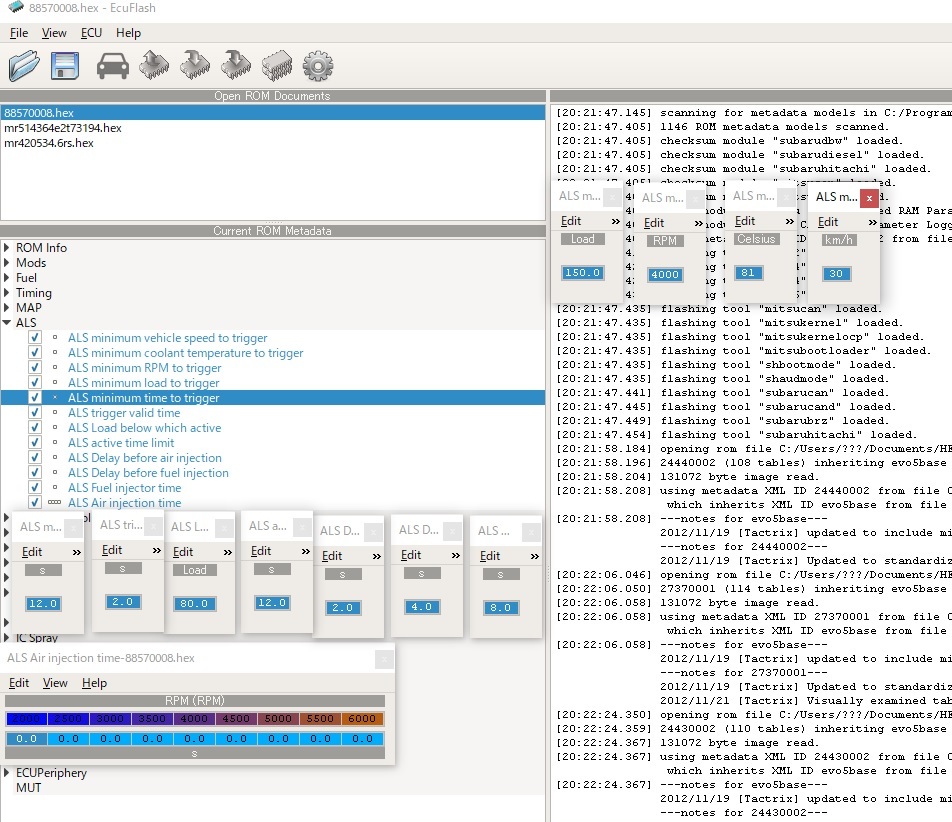Collapse the ALS tree node
Image resolution: width=952 pixels, height=822 pixels.
pyautogui.click(x=7, y=323)
